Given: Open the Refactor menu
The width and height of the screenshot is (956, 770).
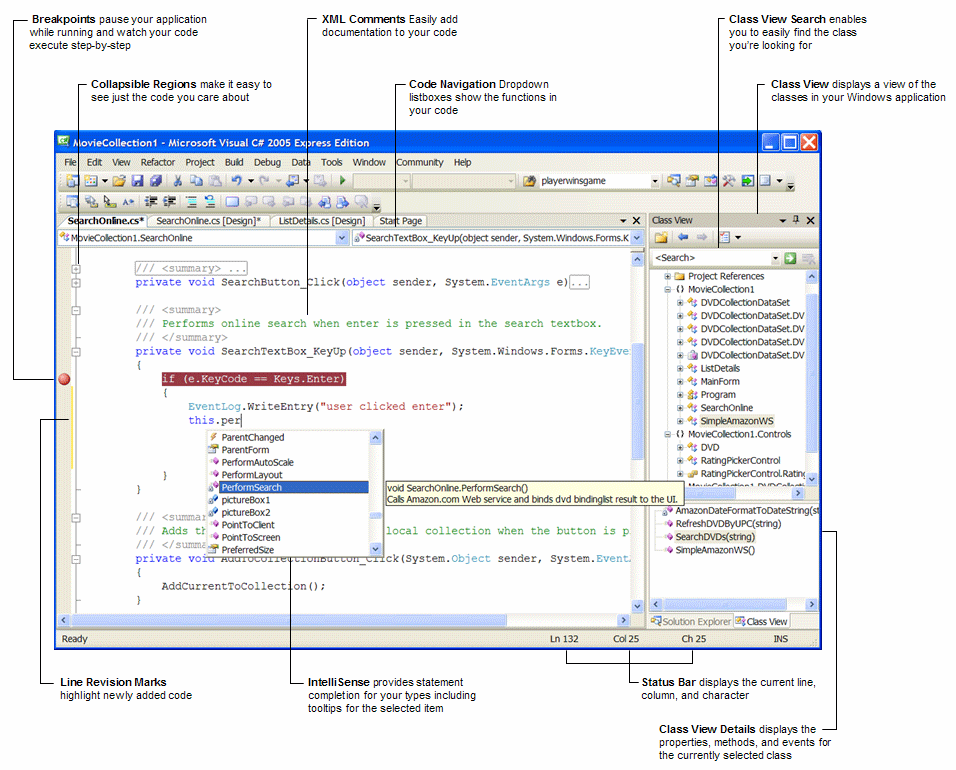Looking at the screenshot, I should coord(157,162).
